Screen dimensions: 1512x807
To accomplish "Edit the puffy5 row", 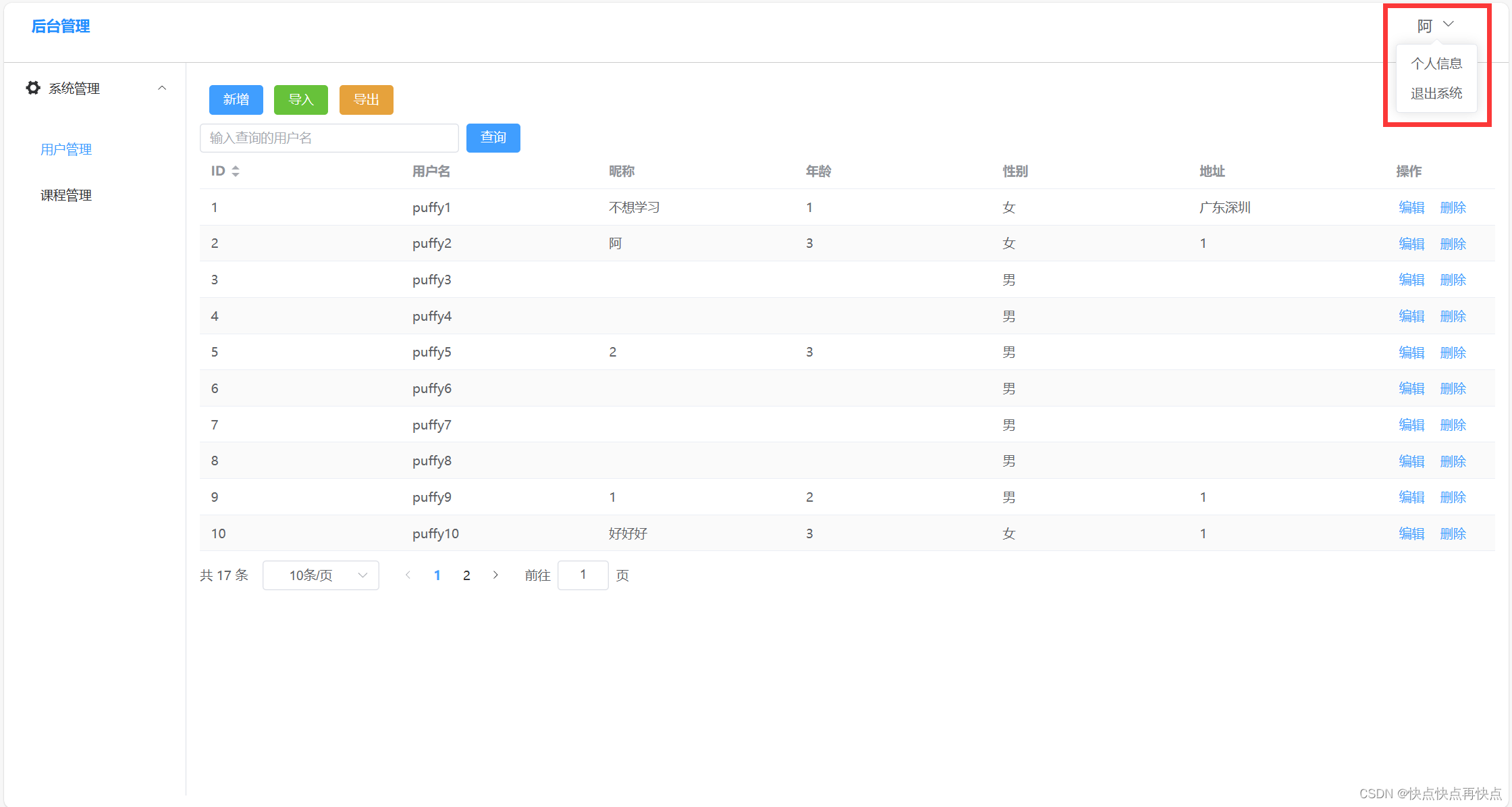I will 1411,353.
